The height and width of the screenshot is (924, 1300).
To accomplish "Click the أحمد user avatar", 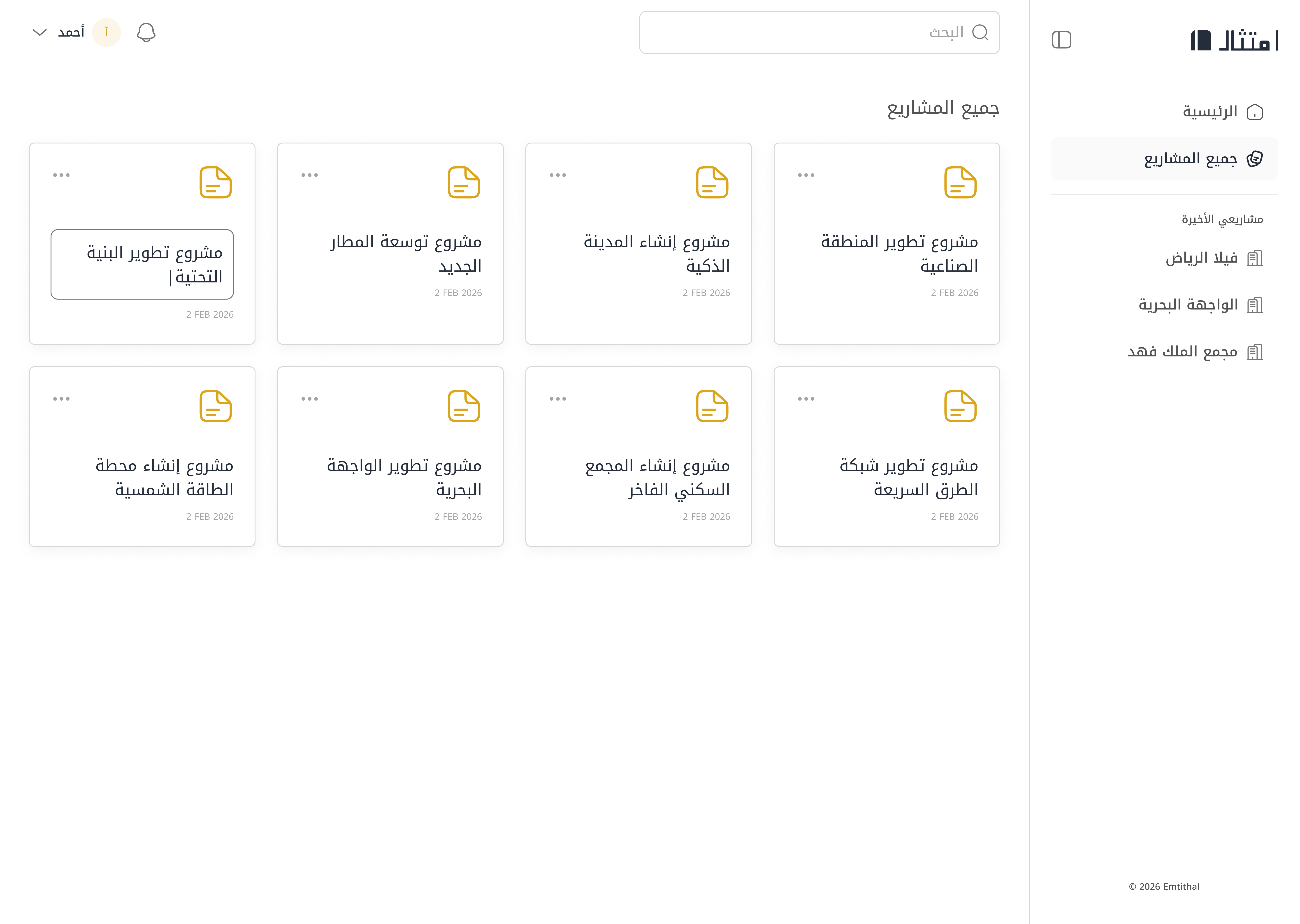I will click(107, 32).
